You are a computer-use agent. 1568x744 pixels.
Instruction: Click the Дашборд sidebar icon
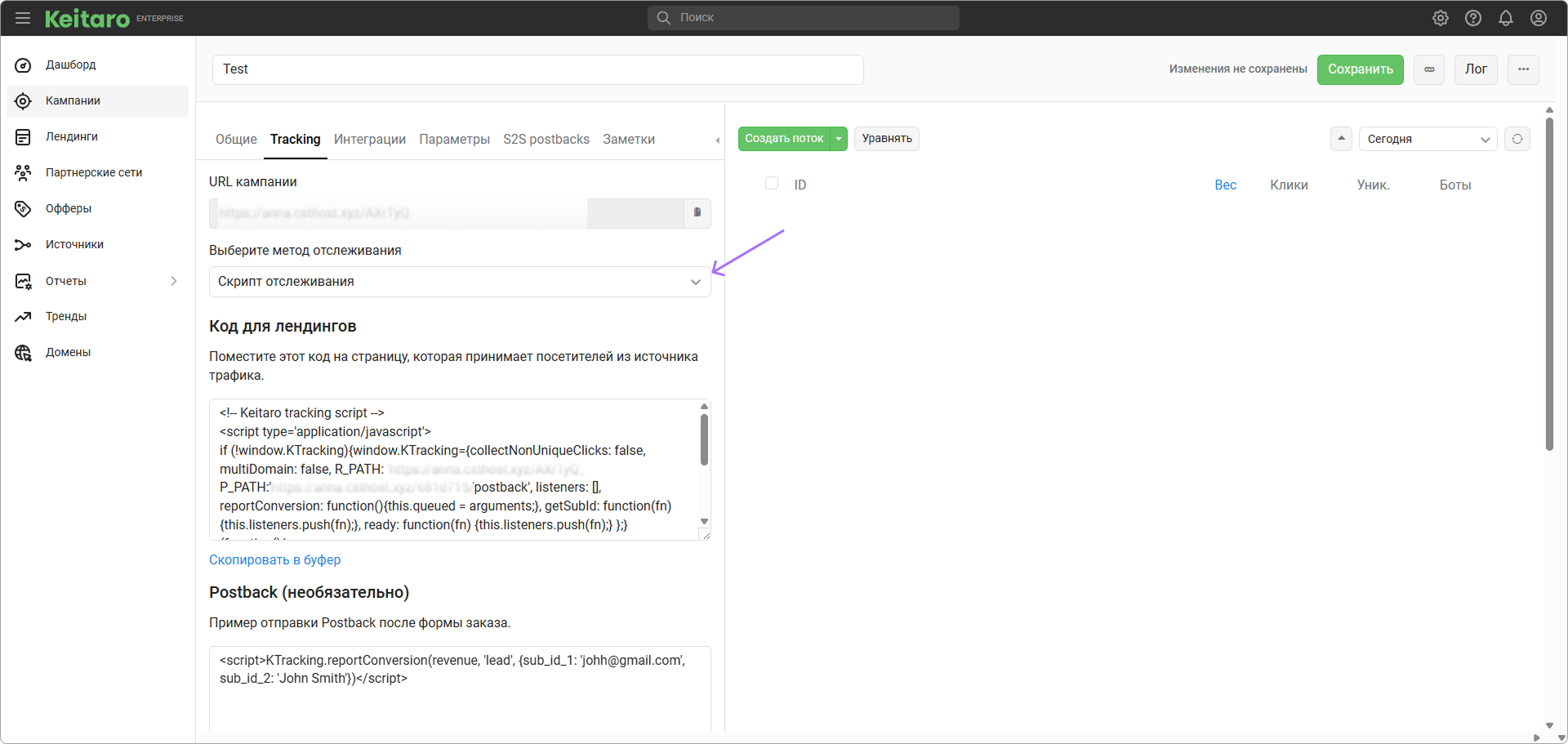click(23, 65)
